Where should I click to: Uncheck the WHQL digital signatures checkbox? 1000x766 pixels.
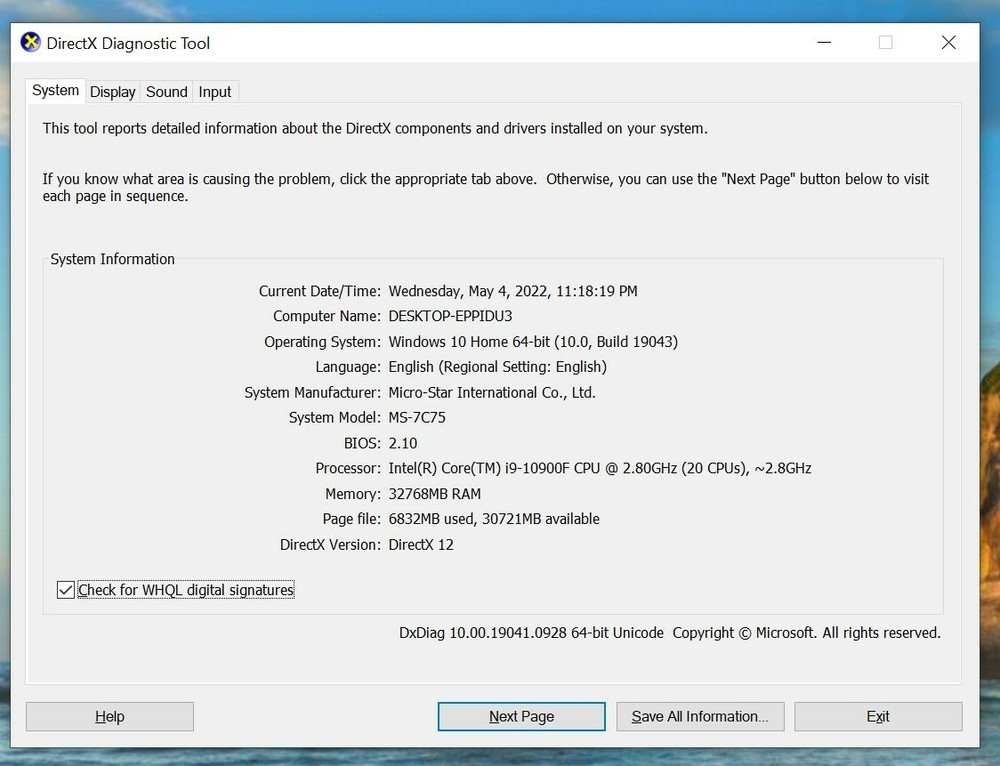[66, 590]
